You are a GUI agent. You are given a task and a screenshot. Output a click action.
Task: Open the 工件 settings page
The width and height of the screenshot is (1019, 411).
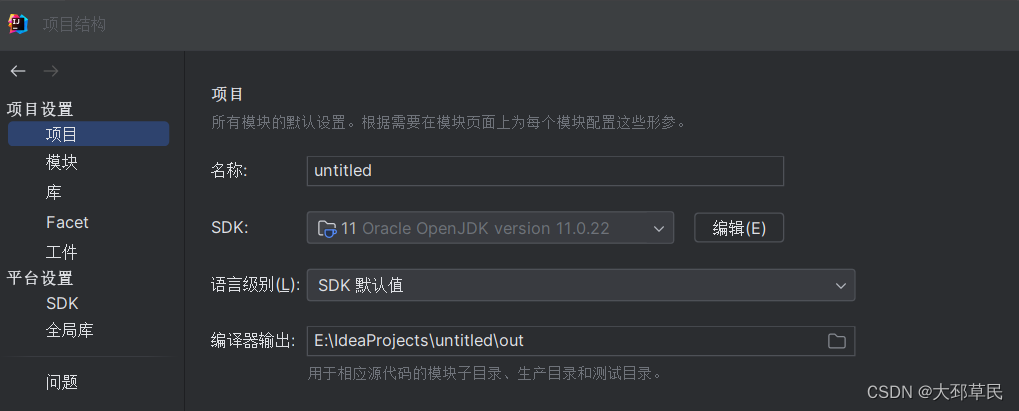point(62,252)
